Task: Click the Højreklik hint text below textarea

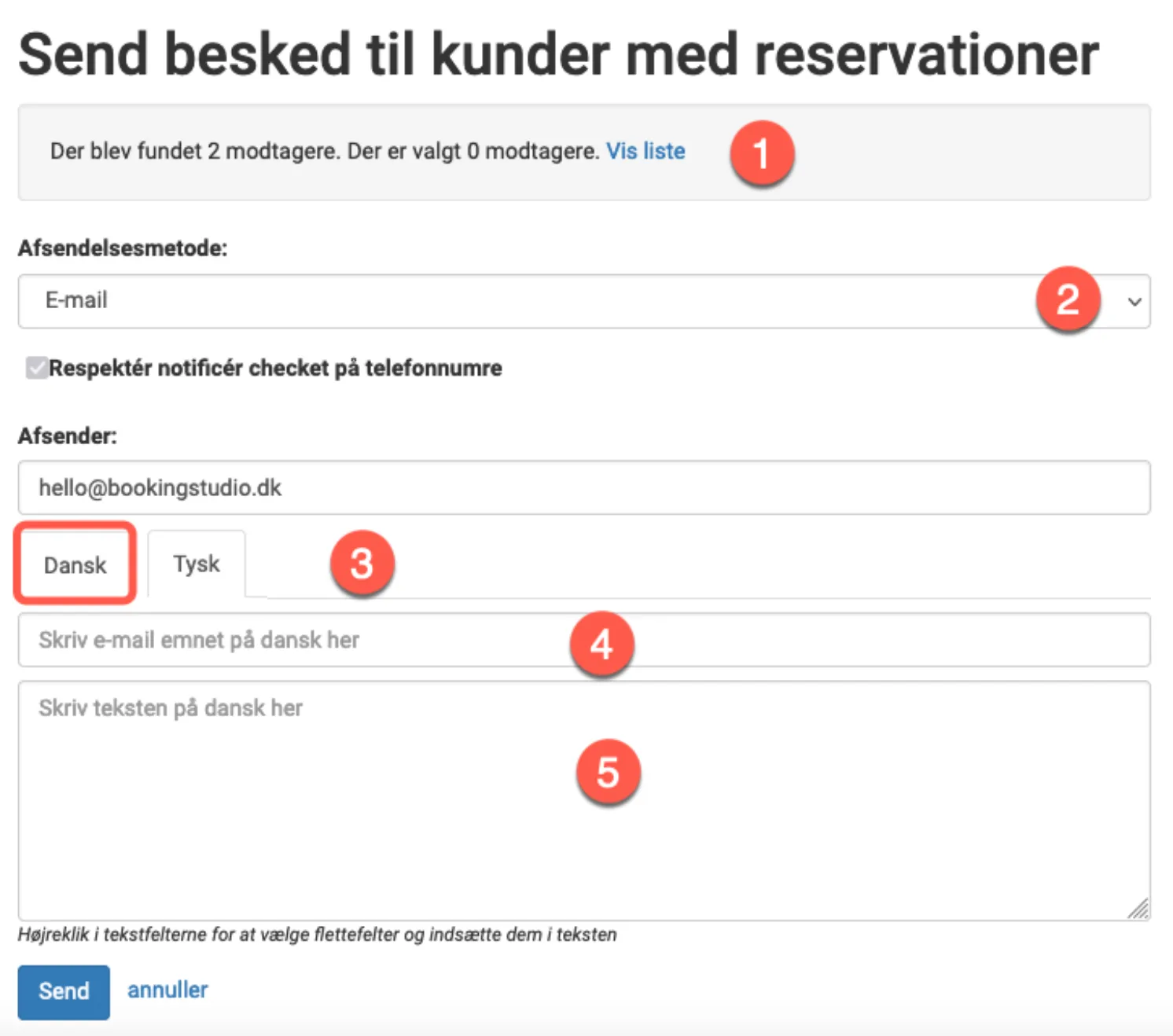Action: pos(317,935)
